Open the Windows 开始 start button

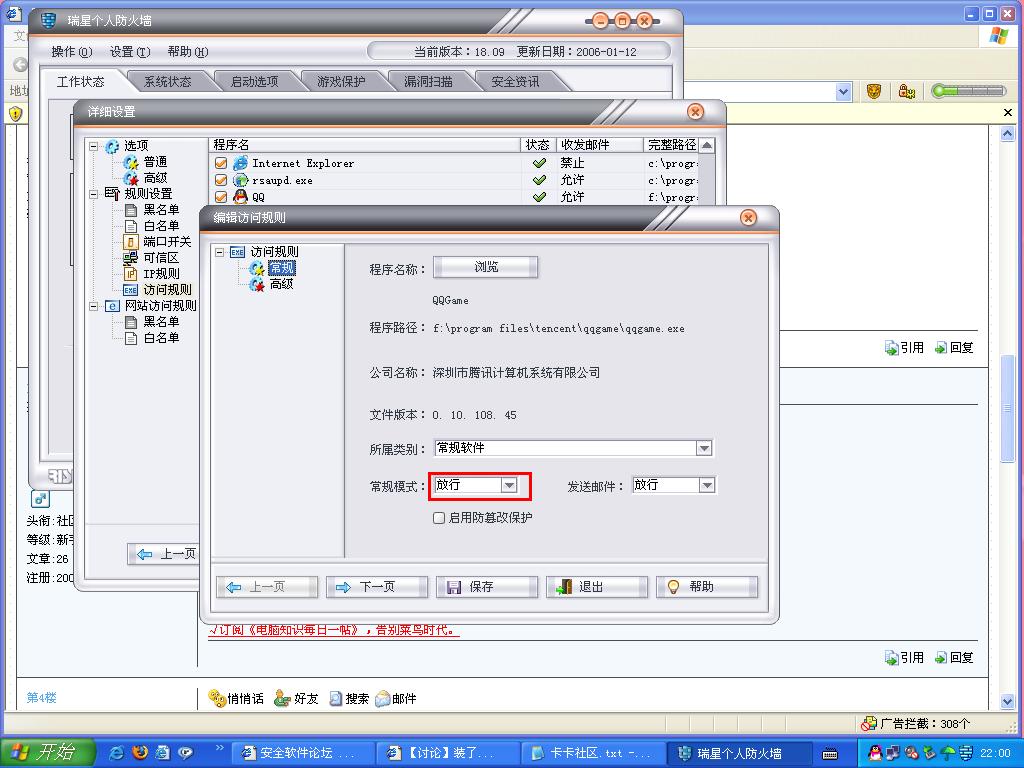point(48,753)
